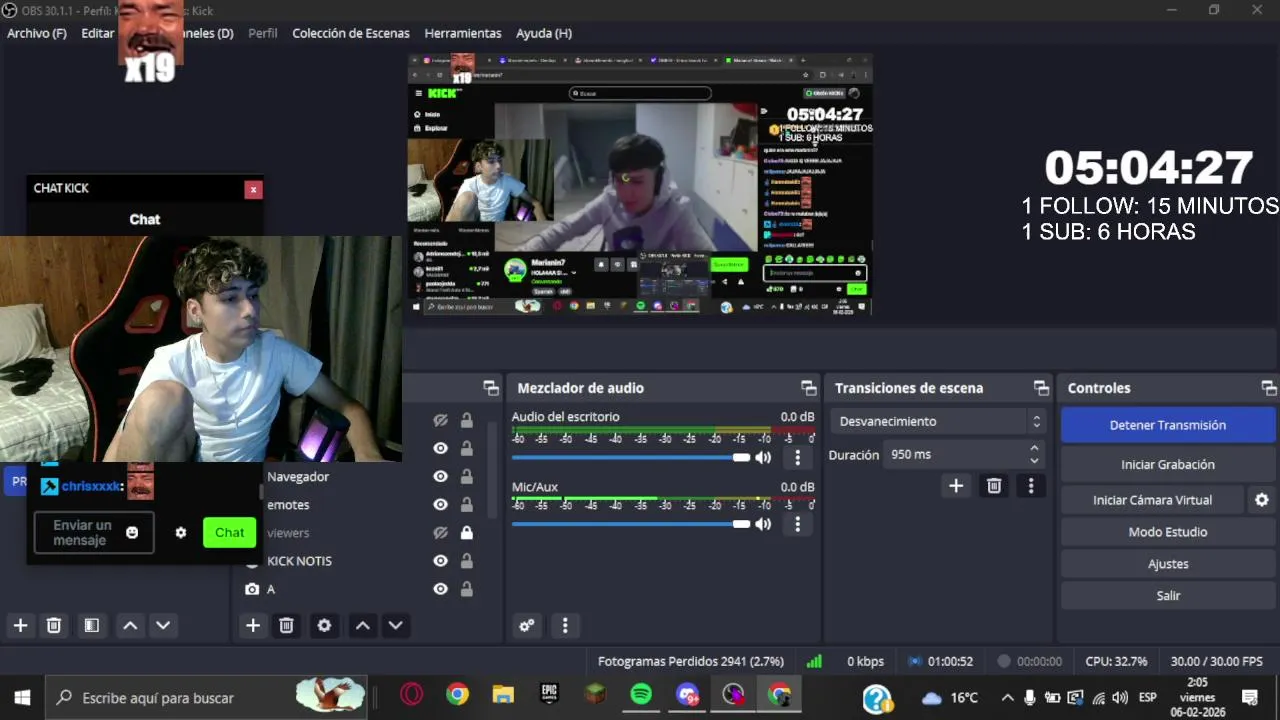Hide the A camera source
Image resolution: width=1280 pixels, height=720 pixels.
[440, 589]
